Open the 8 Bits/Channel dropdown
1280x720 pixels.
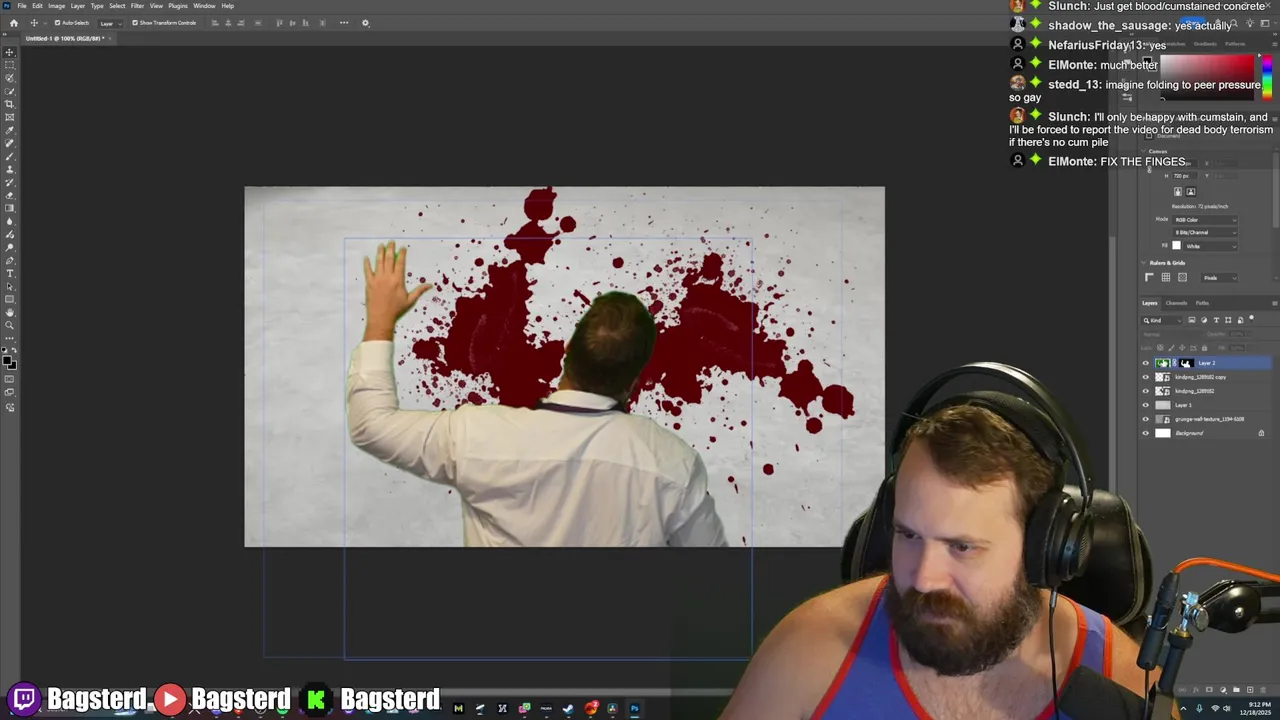pyautogui.click(x=1204, y=233)
